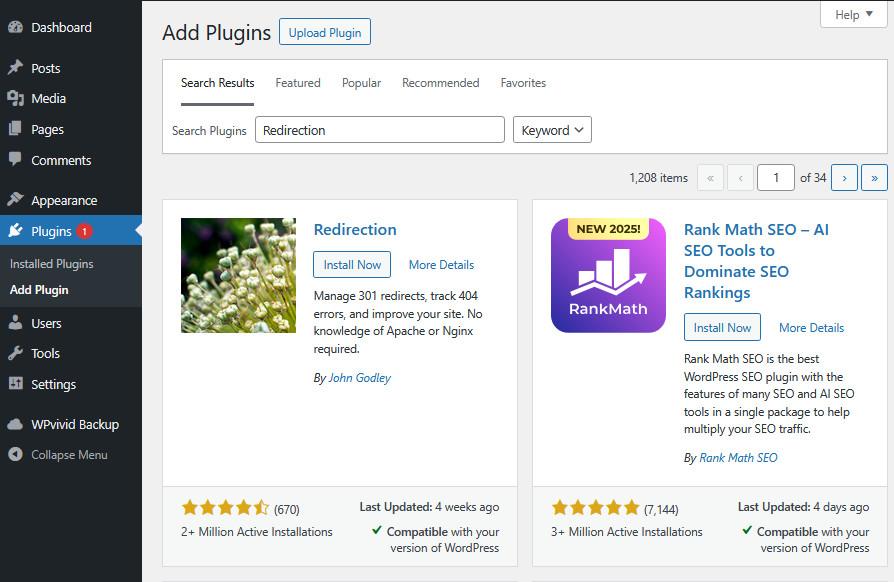Go to Installed Plugins submenu
This screenshot has width=894, height=582.
coord(51,263)
